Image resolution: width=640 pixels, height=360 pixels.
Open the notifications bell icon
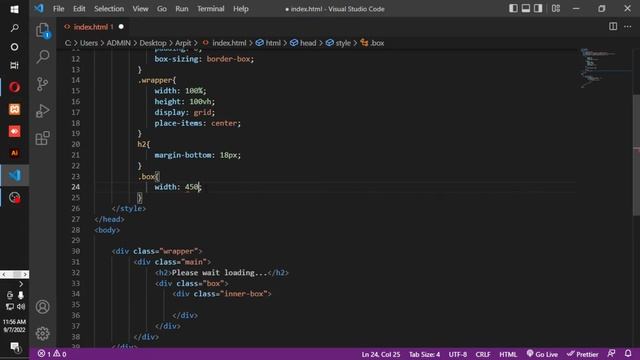click(x=628, y=354)
